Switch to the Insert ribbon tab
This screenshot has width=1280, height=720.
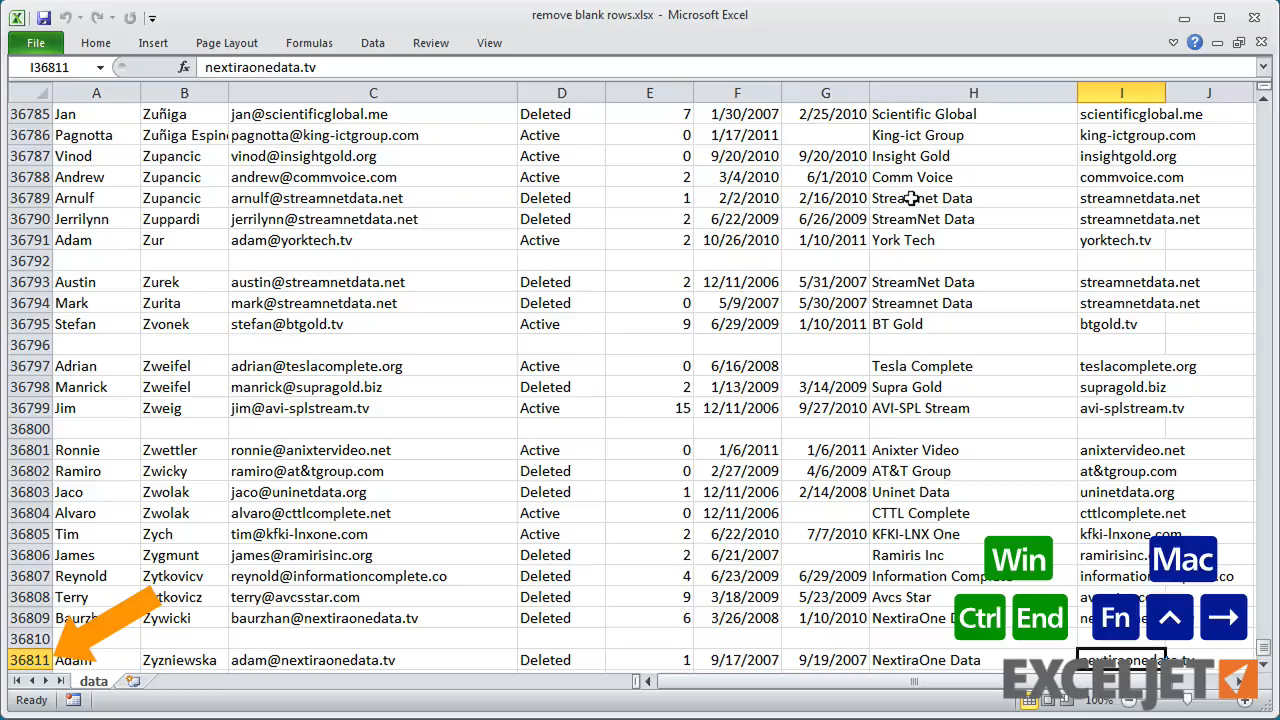click(x=153, y=43)
